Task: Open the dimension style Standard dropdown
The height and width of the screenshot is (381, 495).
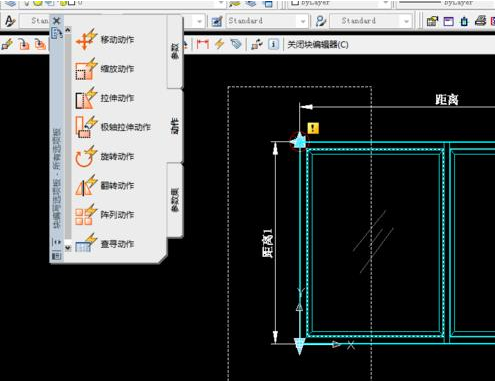Action: 266,21
